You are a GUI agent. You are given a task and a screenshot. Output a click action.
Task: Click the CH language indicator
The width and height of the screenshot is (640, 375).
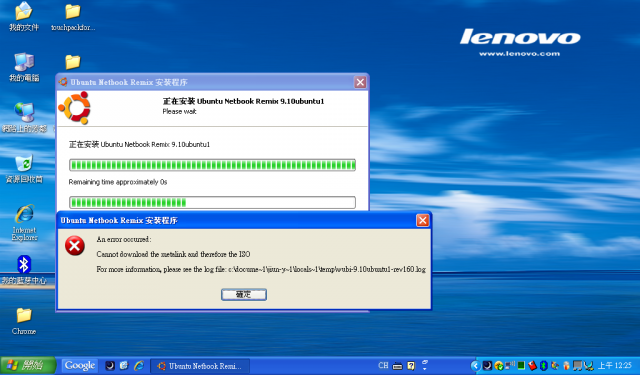click(383, 366)
